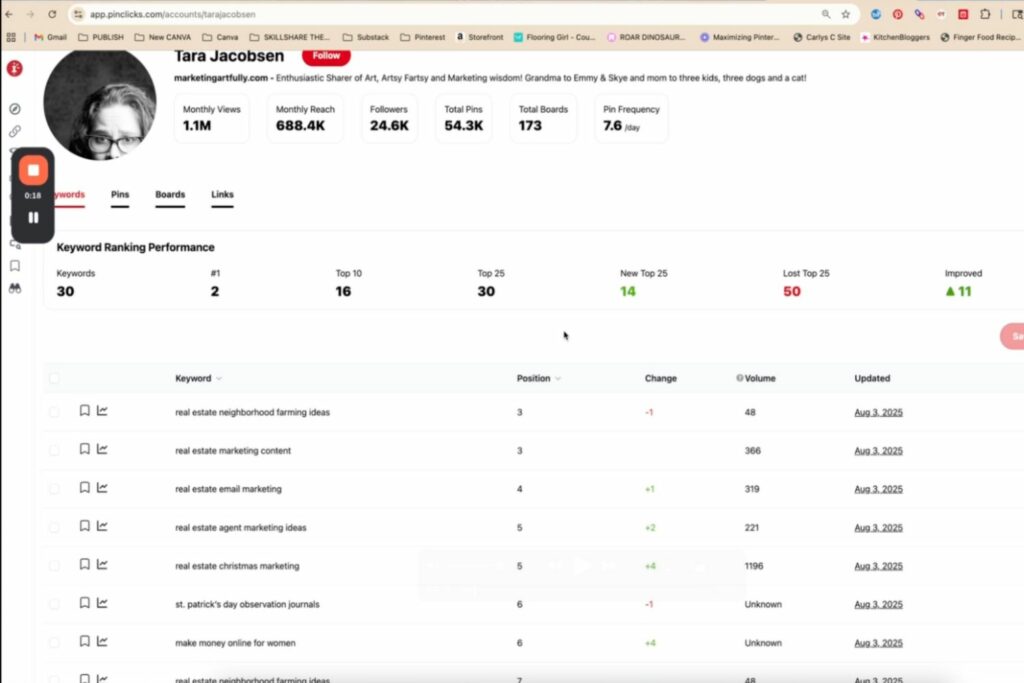Check the box for real estate neighborhood farming ideas, position 3
Screen dimensions: 1024x683
coord(54,412)
